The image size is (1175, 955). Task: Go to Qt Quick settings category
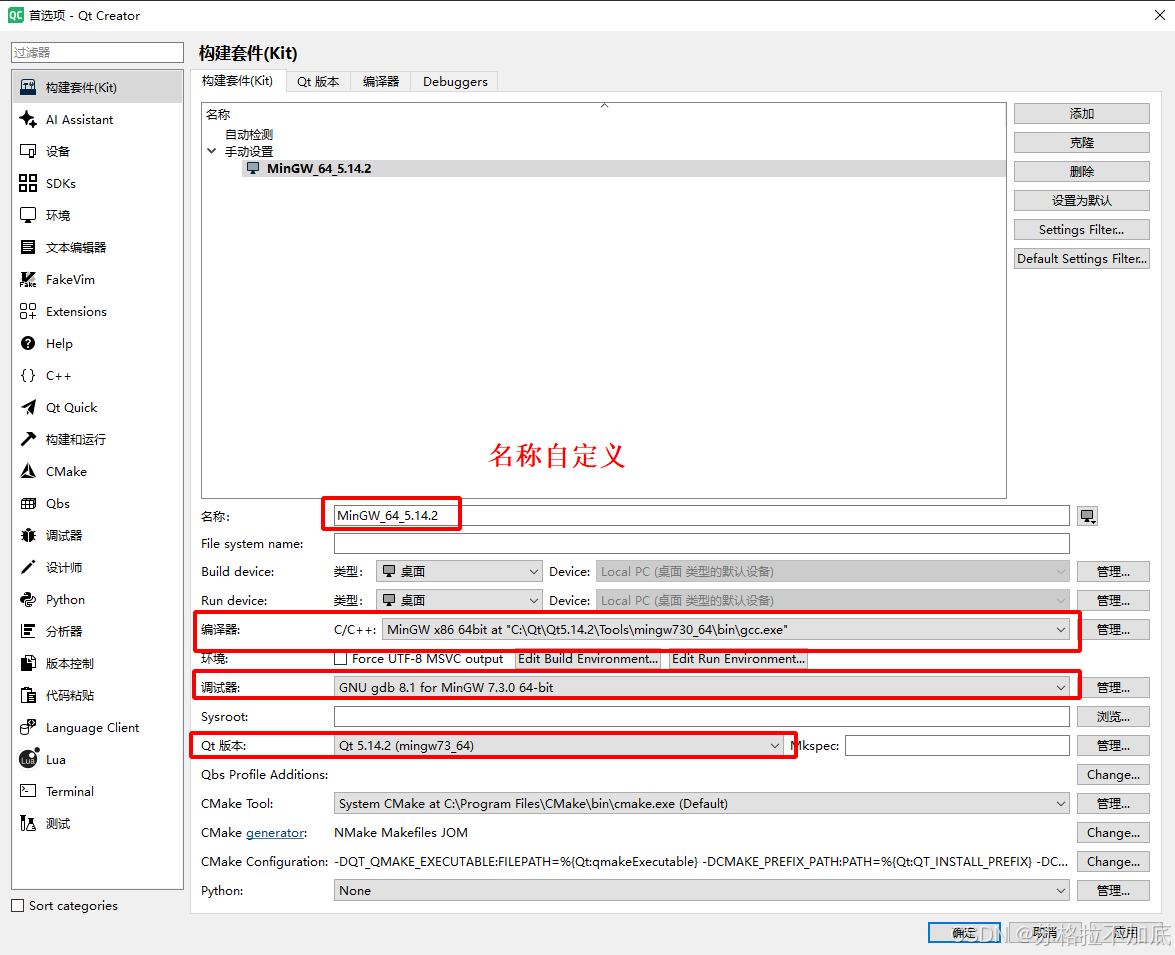click(x=71, y=408)
